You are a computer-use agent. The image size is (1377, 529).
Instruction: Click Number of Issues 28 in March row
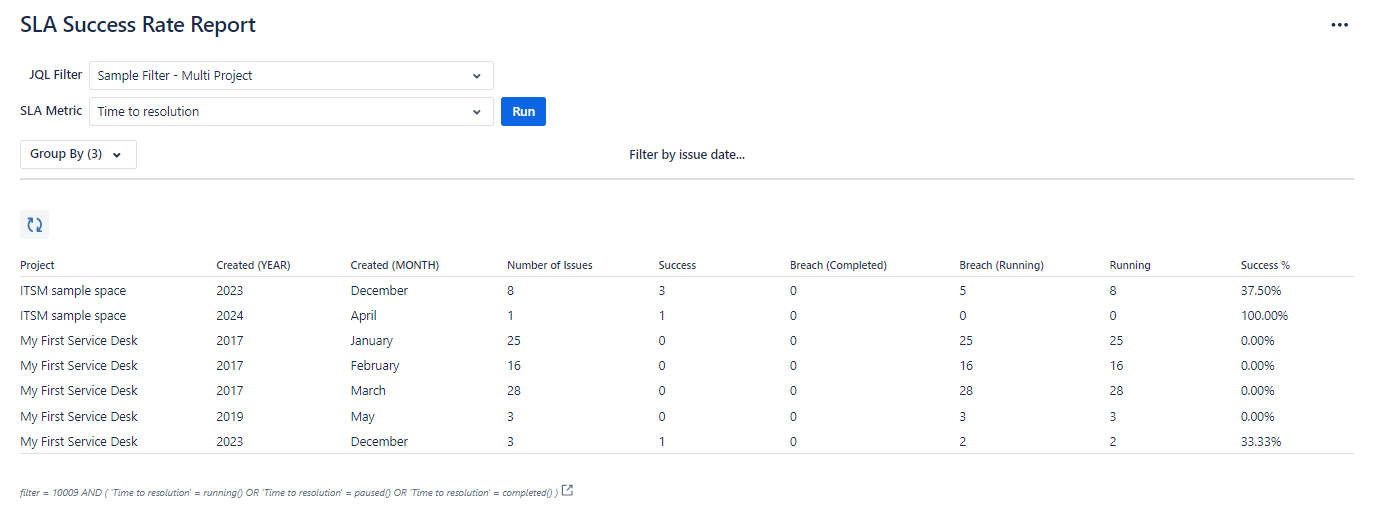pos(514,391)
